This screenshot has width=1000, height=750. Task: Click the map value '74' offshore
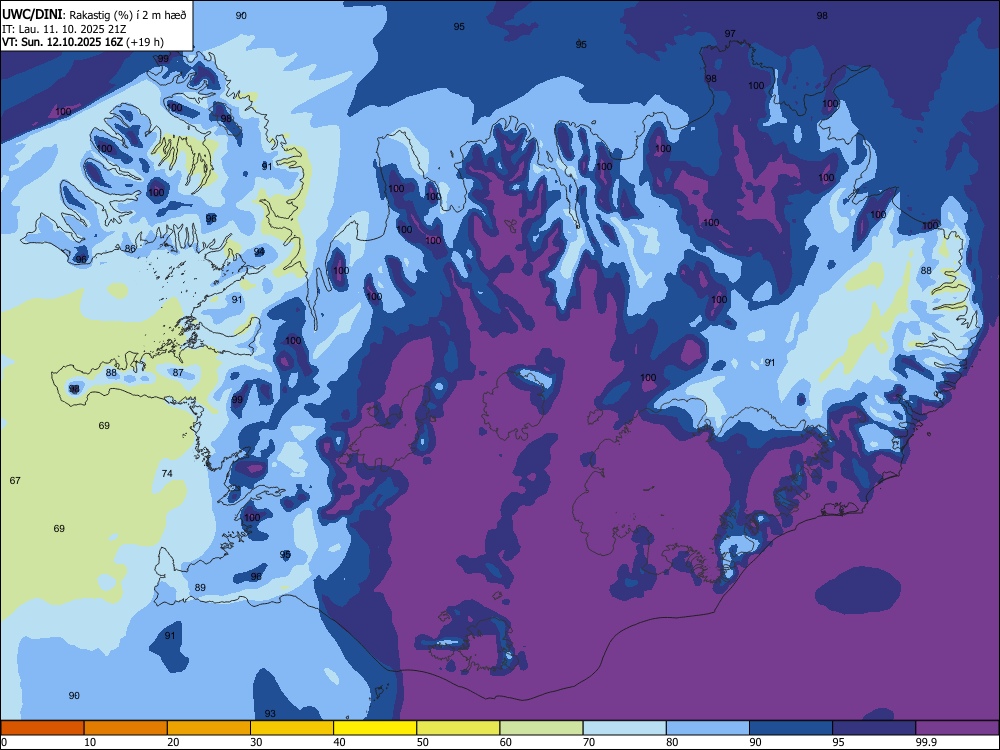167,473
